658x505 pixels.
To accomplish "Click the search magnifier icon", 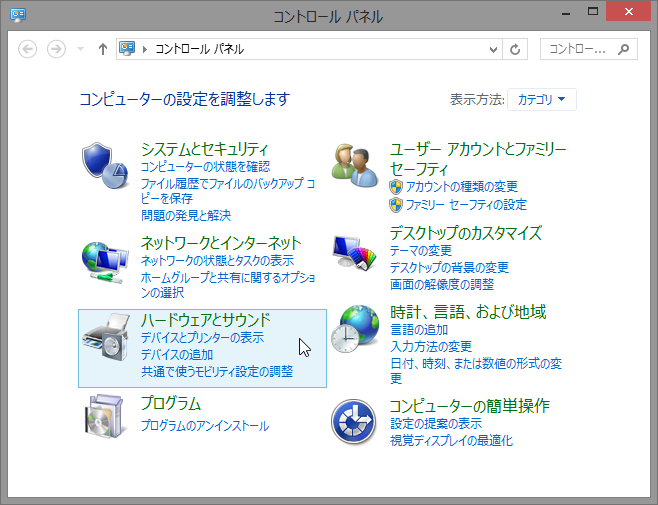I will click(624, 49).
